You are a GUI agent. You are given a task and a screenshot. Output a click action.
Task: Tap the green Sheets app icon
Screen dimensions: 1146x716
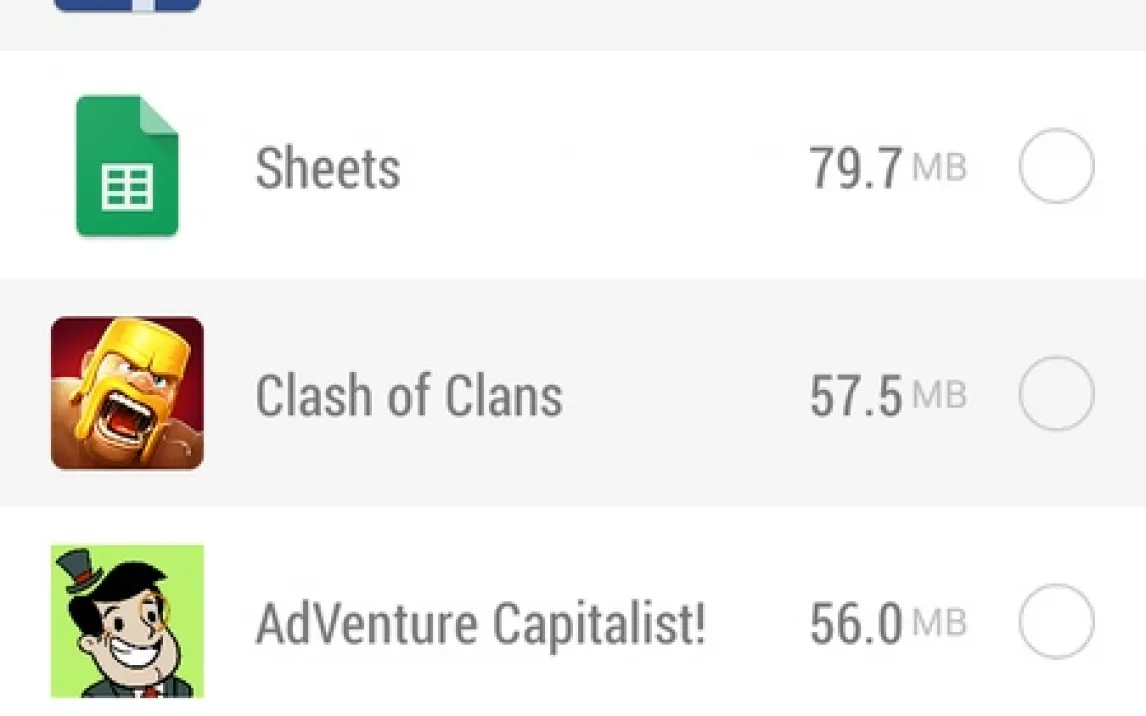point(127,167)
